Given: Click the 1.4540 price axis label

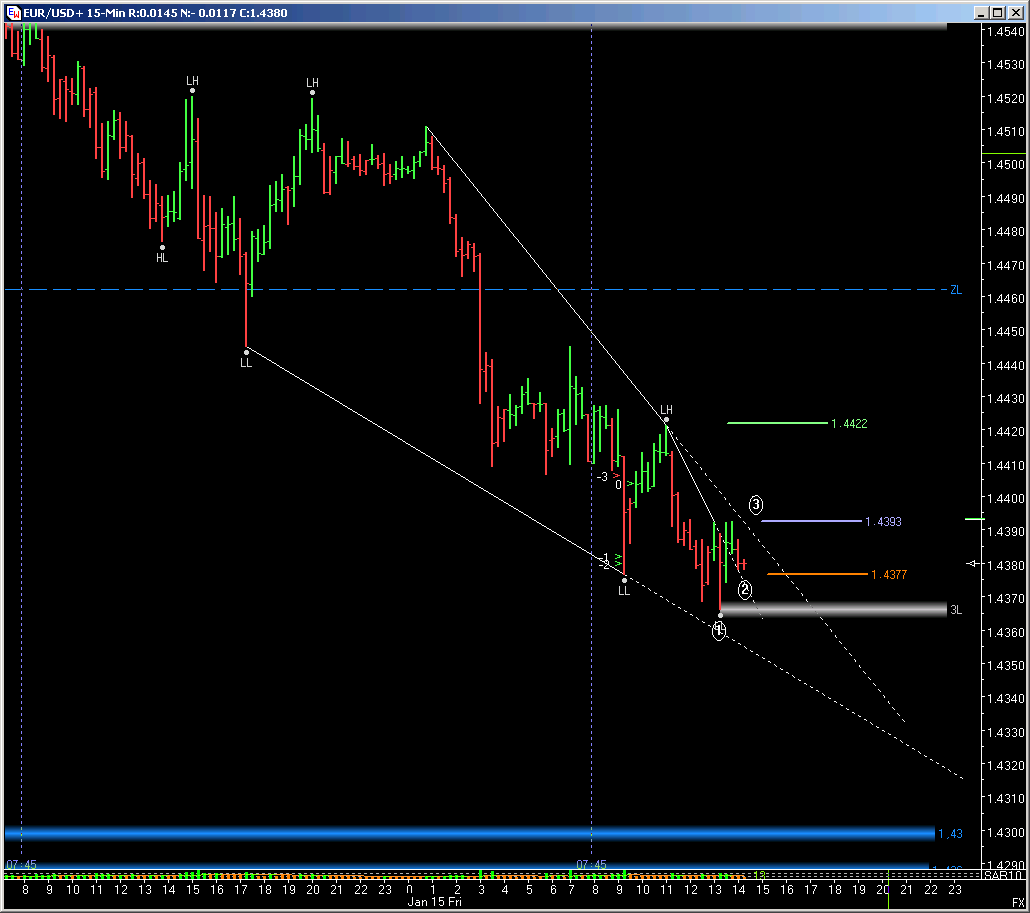Looking at the screenshot, I should [1006, 32].
